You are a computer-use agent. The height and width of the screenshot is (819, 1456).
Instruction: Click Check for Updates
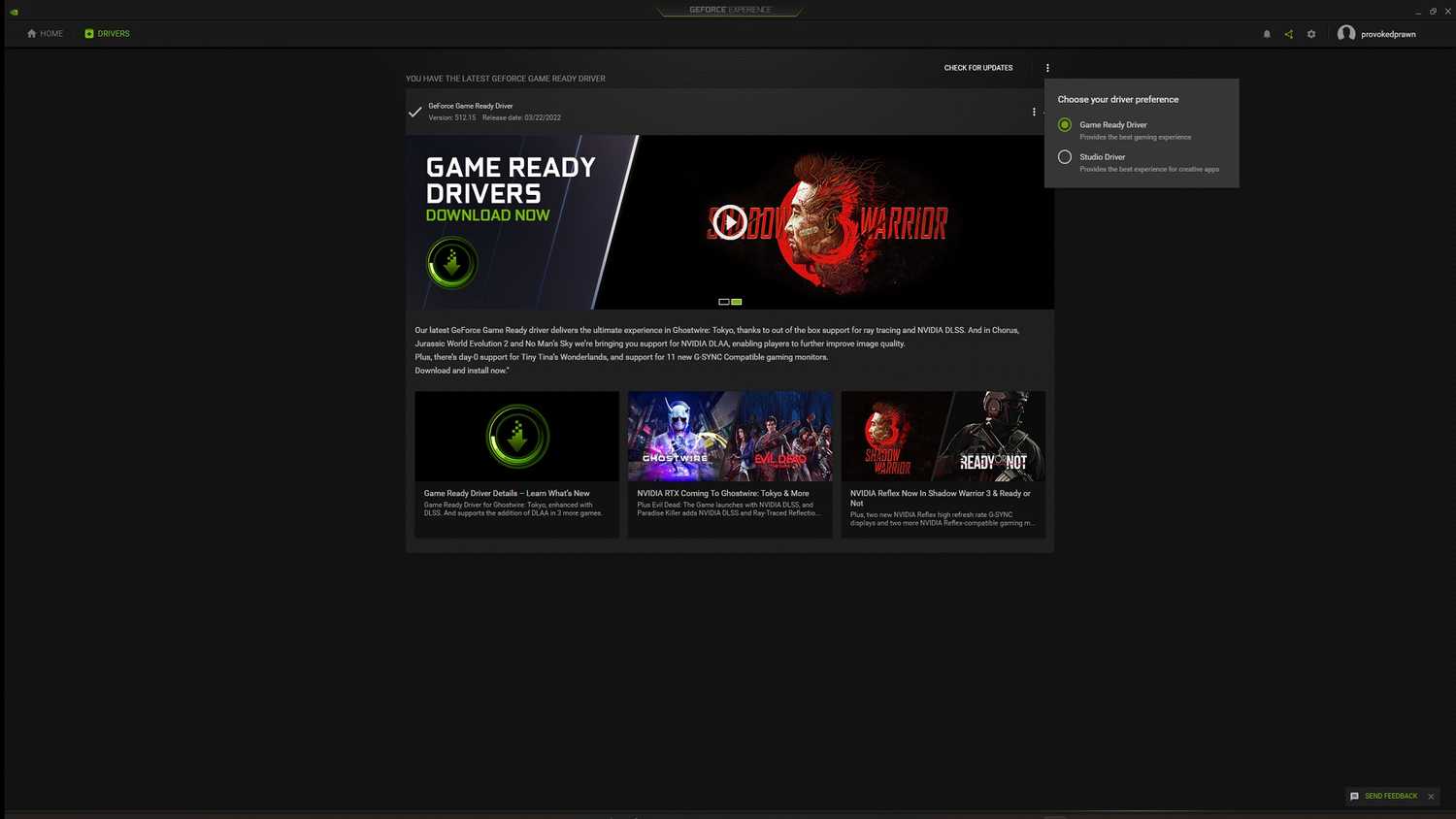click(x=977, y=68)
